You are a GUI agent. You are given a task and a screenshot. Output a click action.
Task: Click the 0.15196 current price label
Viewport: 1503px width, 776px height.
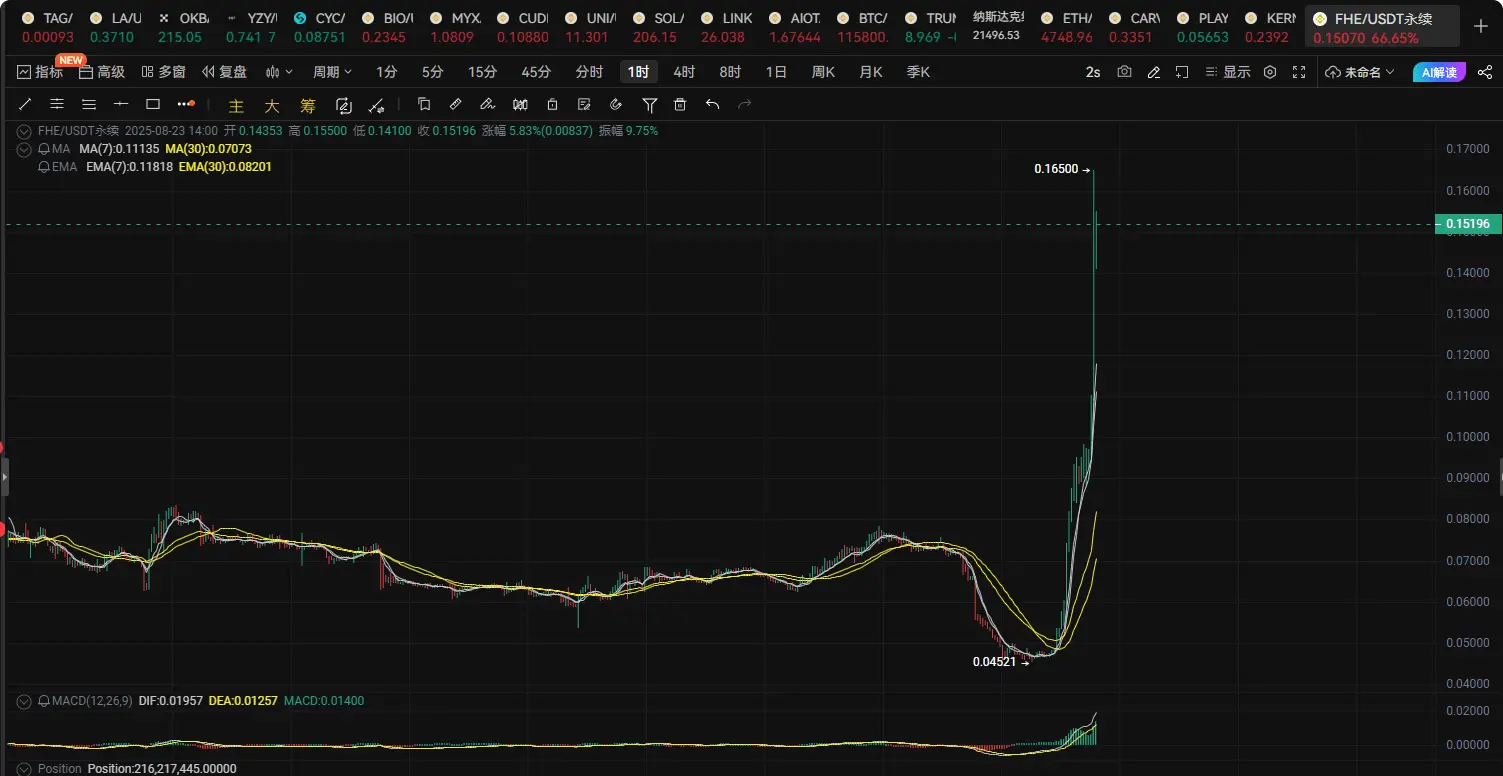(x=1467, y=224)
